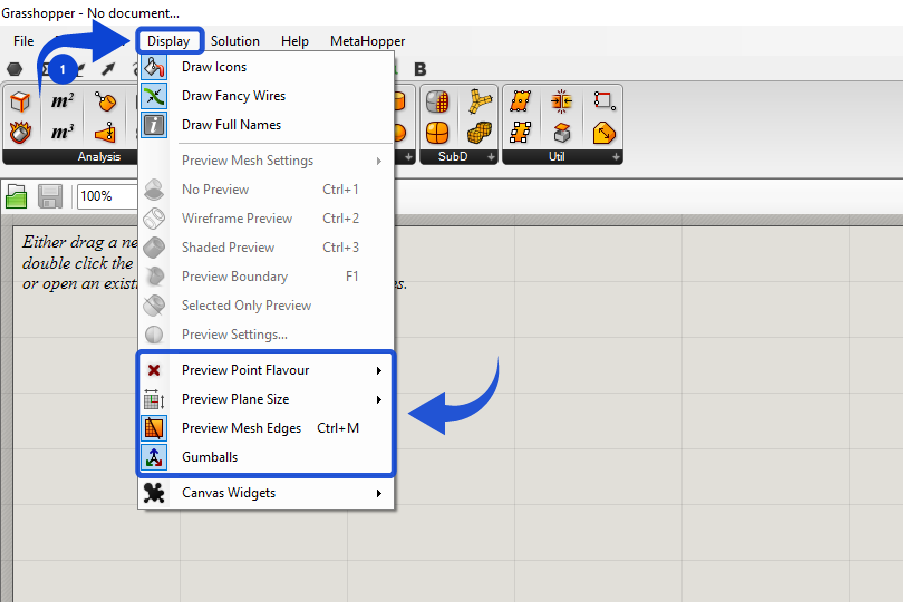Select the flaming sphere component in Analysis
This screenshot has height=603, width=904.
point(20,133)
